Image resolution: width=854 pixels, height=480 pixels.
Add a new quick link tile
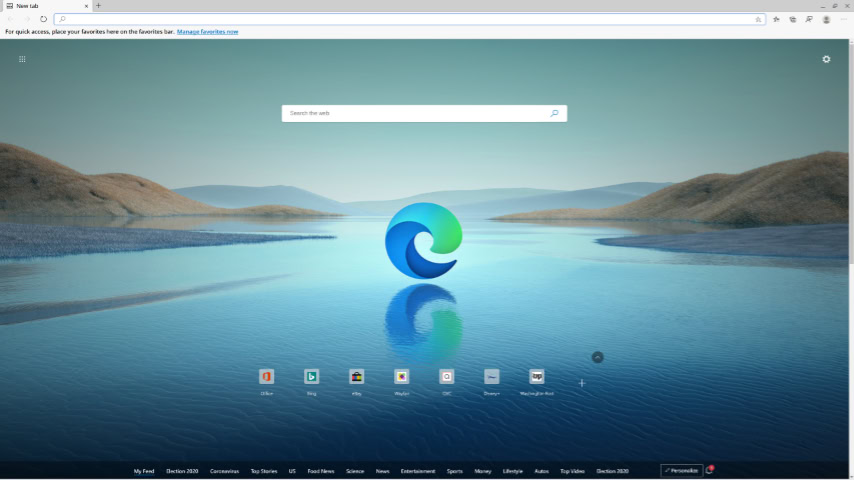582,383
